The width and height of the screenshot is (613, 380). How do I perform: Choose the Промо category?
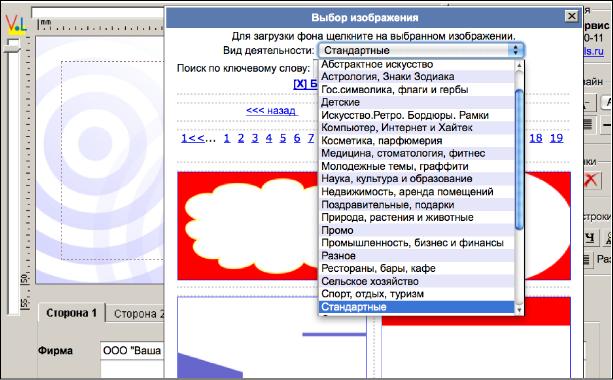click(417, 230)
